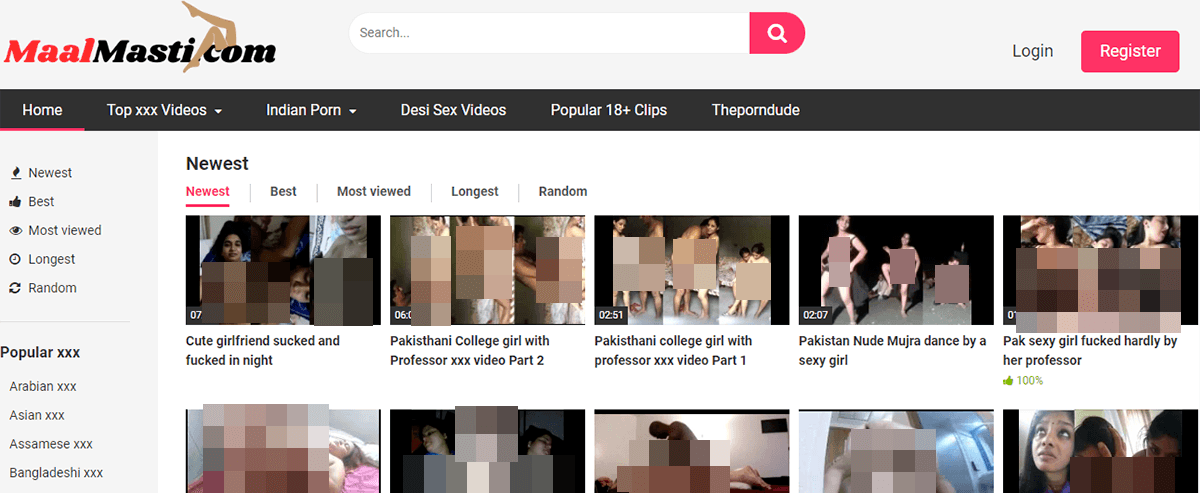Screen dimensions: 1200x493
Task: Expand the second navbar dropdown menu arrow
Action: pos(352,111)
